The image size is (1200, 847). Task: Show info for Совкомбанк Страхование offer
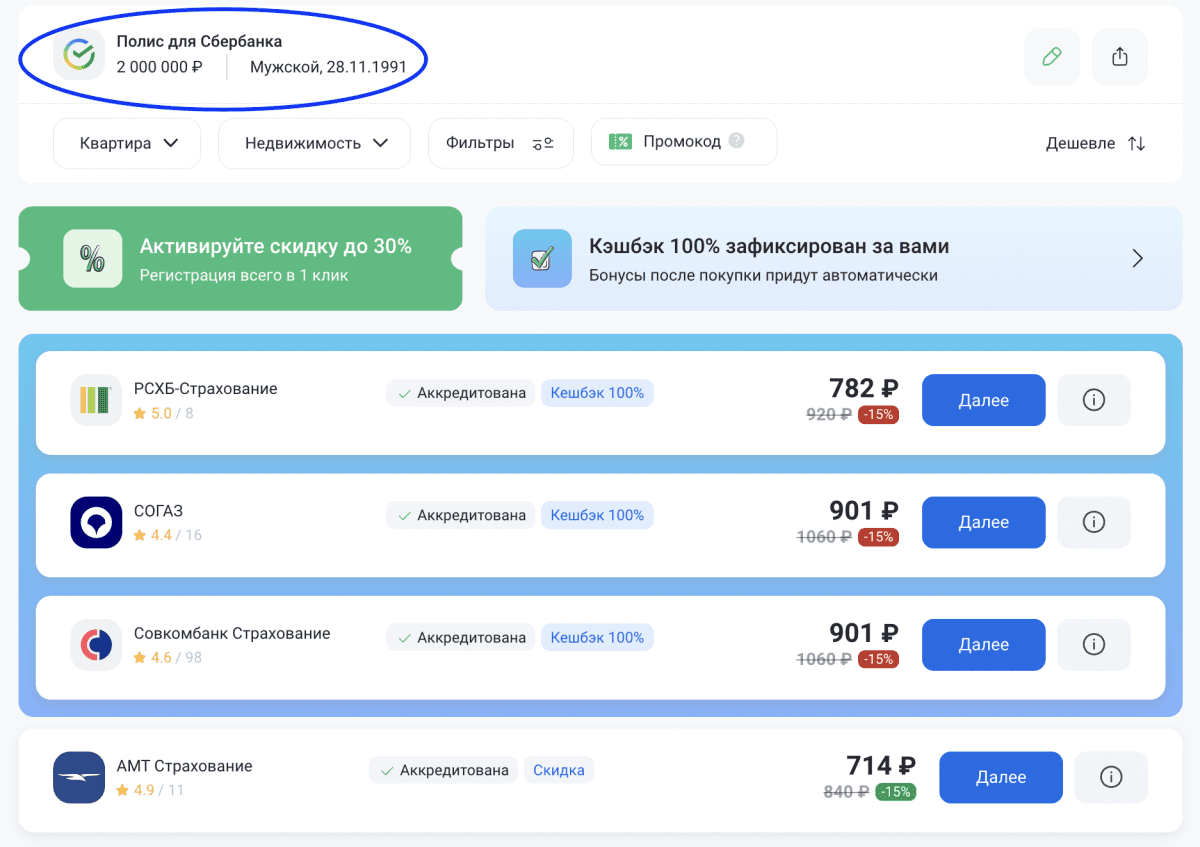[x=1093, y=644]
